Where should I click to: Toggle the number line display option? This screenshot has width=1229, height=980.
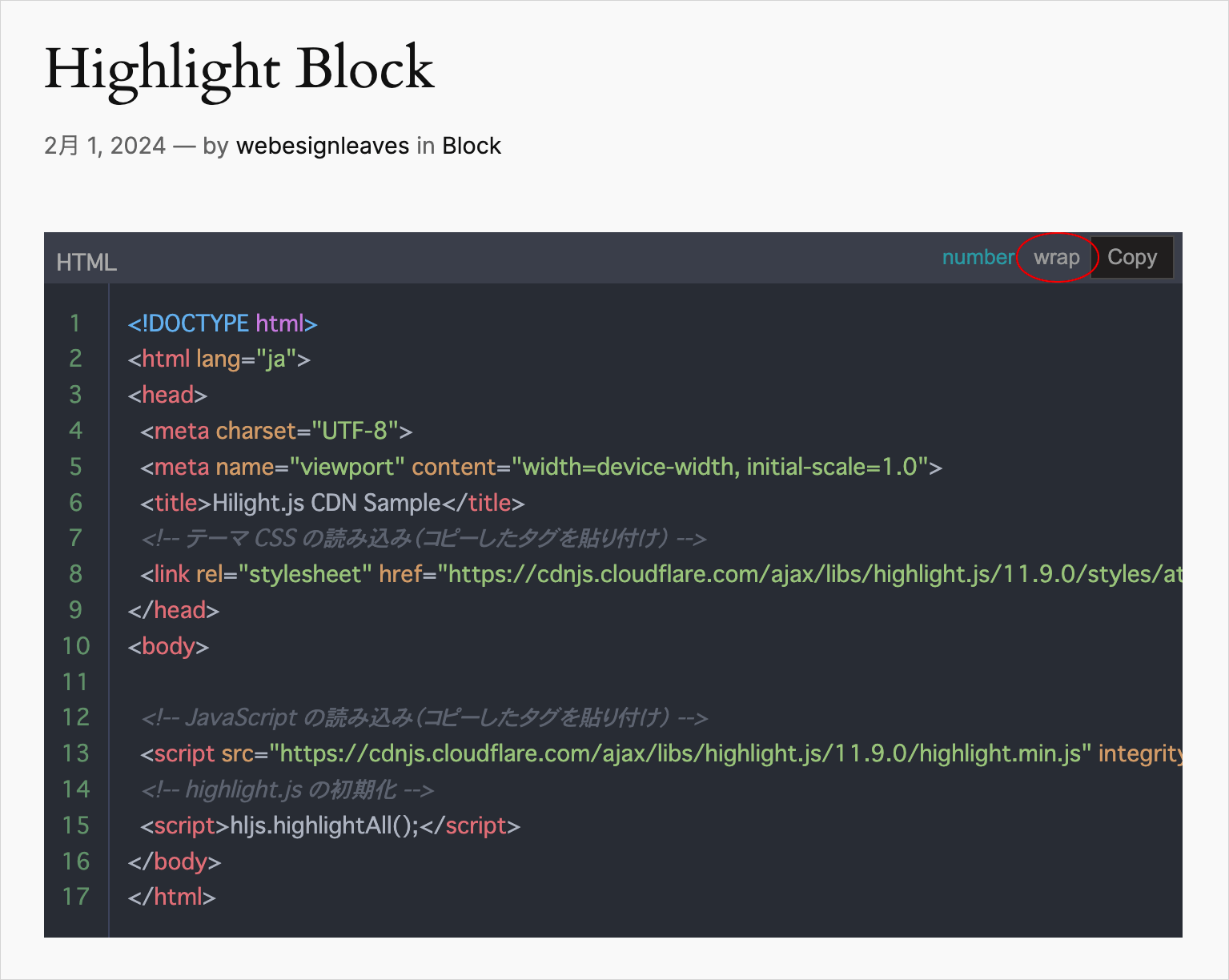(x=978, y=258)
